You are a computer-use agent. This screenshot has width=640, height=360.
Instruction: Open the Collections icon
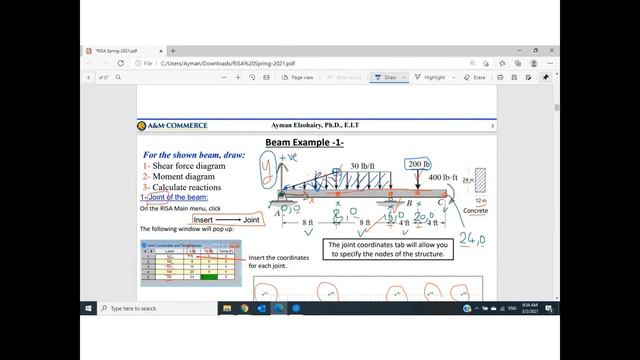tap(518, 63)
